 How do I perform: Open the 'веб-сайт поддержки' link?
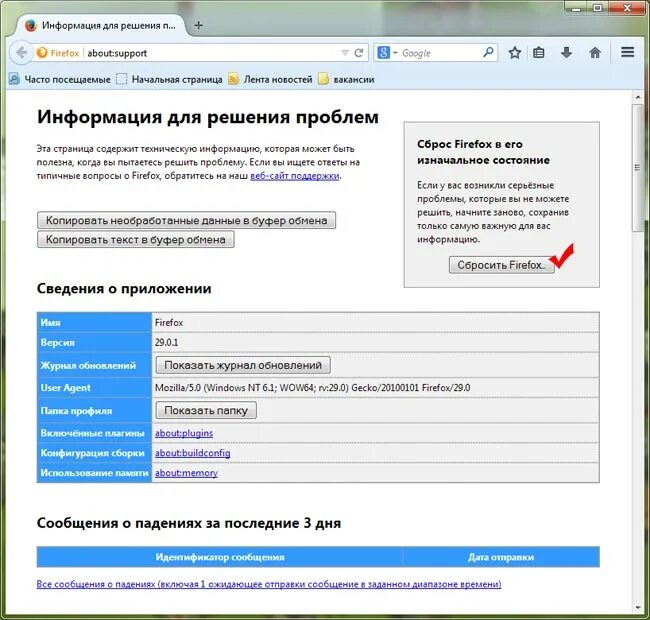click(x=295, y=176)
